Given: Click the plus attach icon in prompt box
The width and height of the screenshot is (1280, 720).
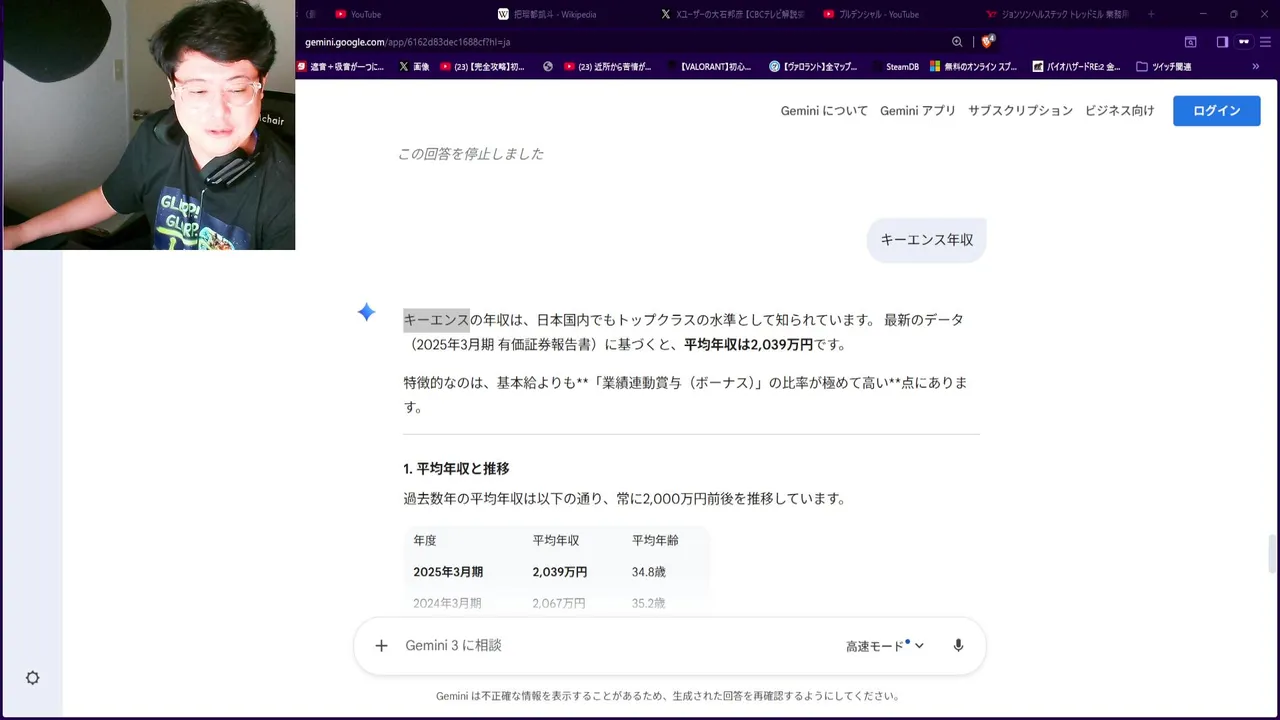Looking at the screenshot, I should click(x=381, y=646).
